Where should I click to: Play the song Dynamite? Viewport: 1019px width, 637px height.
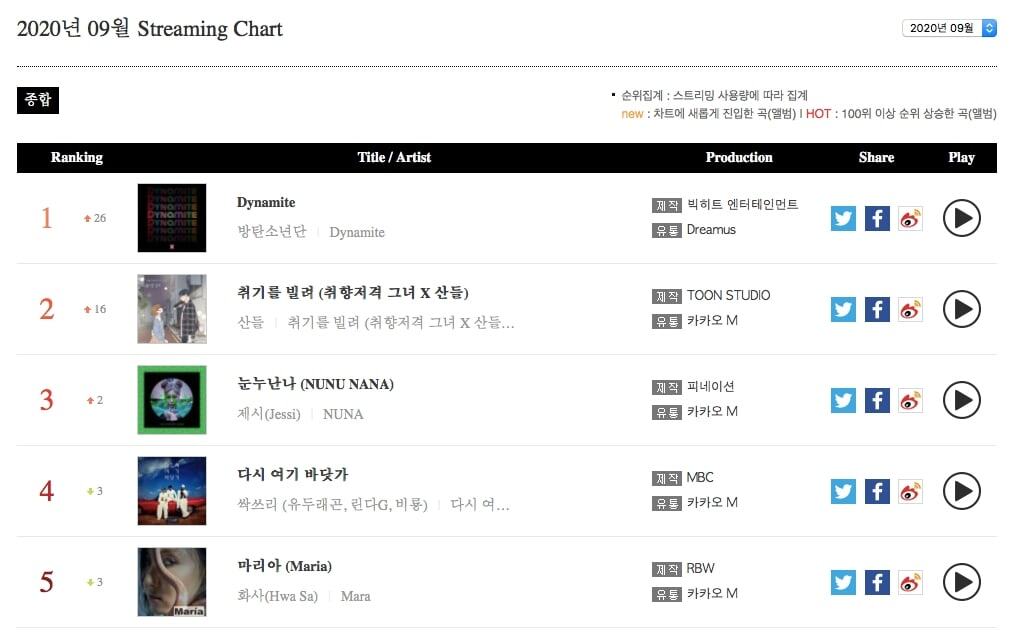961,218
